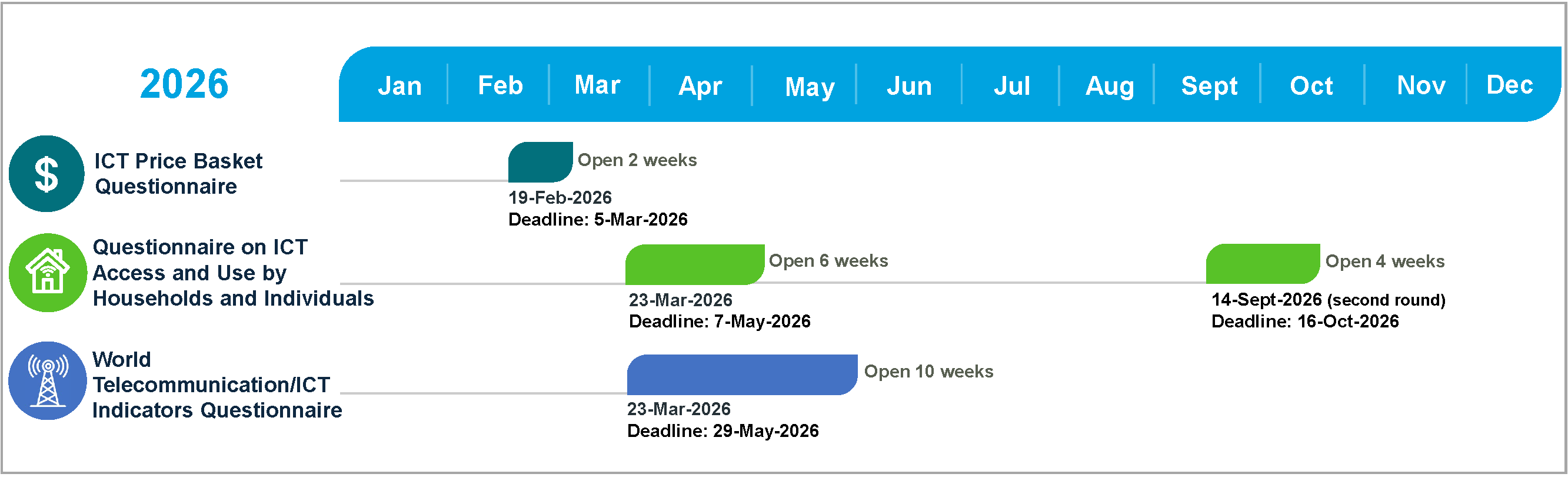Screen dimensions: 1568x477
Task: Click the Deadline: 5-Mar-2026 text
Action: pyautogui.click(x=598, y=220)
